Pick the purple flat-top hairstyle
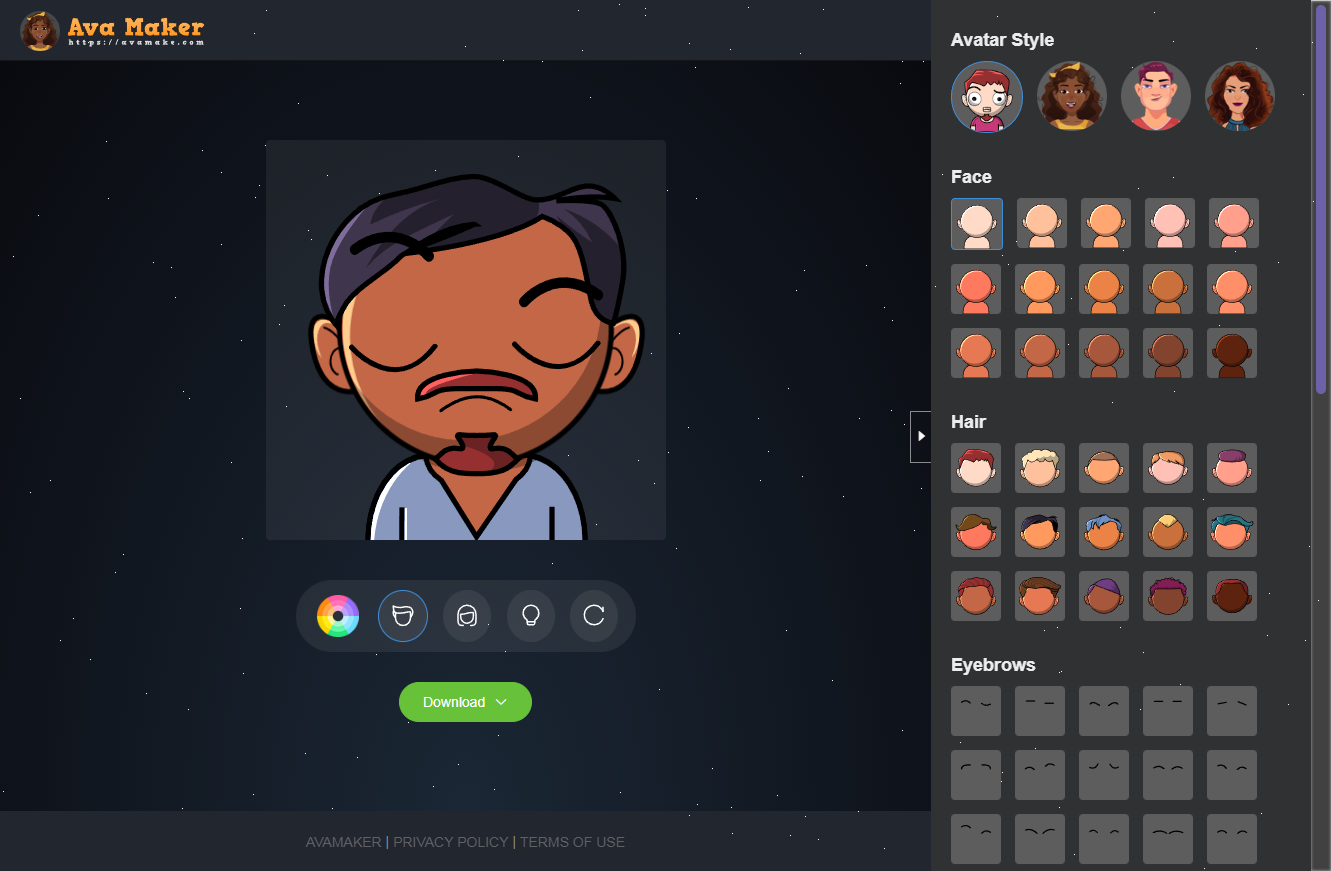1331x871 pixels. (x=1232, y=468)
